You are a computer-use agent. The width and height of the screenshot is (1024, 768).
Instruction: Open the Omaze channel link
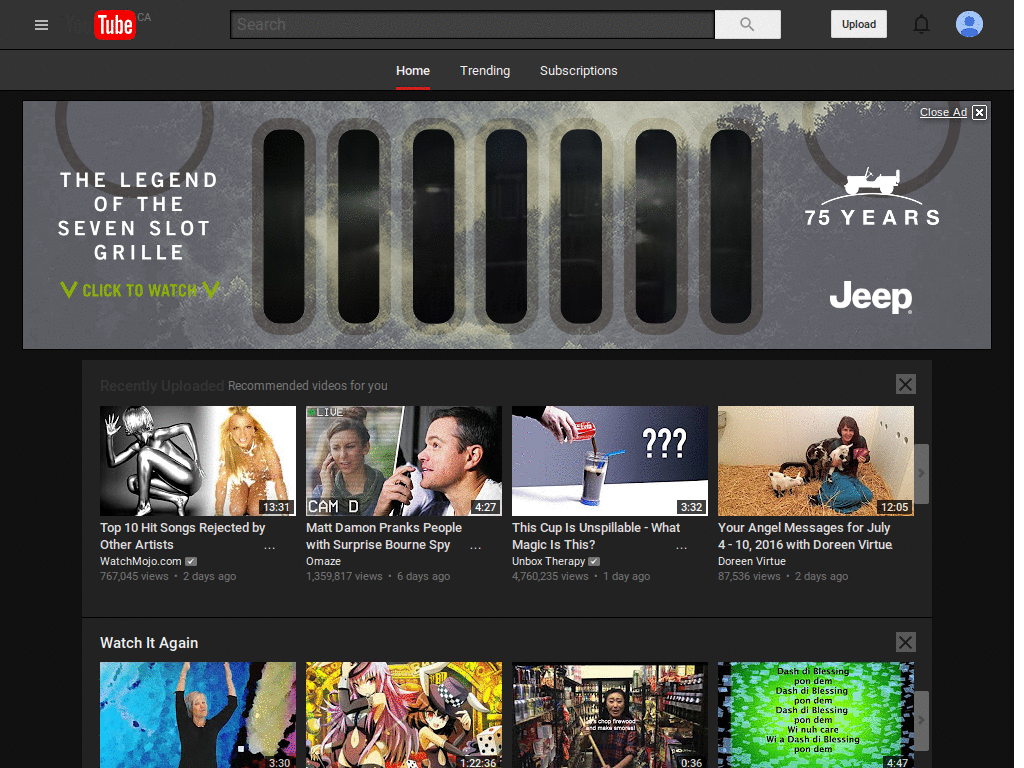pos(323,561)
